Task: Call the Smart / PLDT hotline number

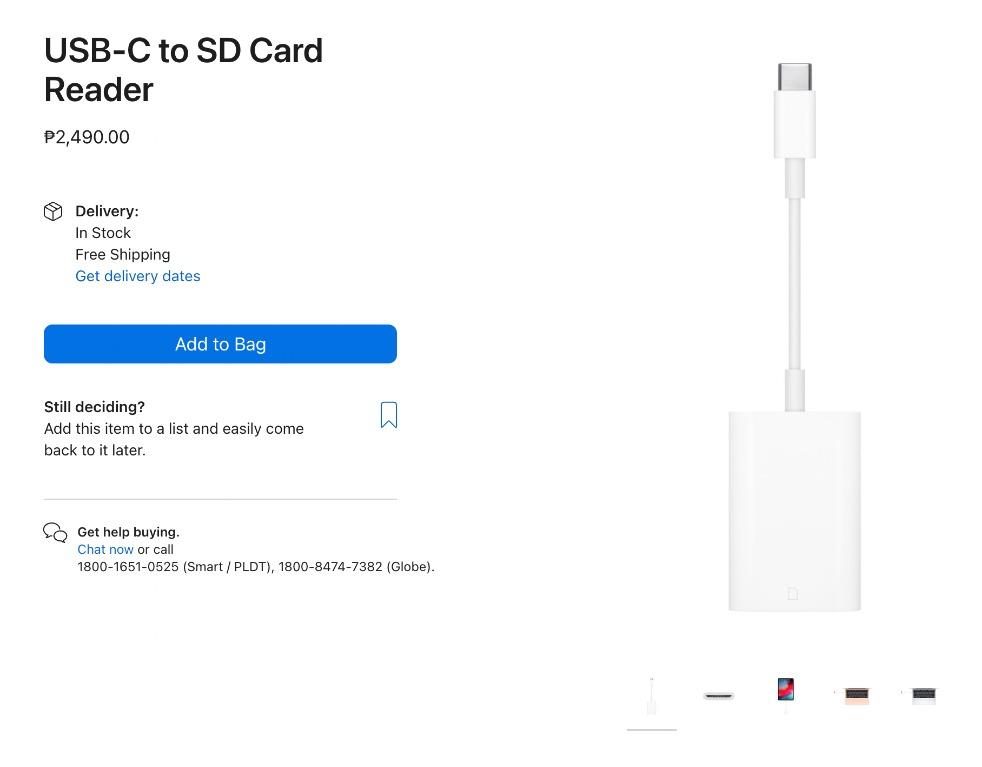Action: [x=124, y=566]
